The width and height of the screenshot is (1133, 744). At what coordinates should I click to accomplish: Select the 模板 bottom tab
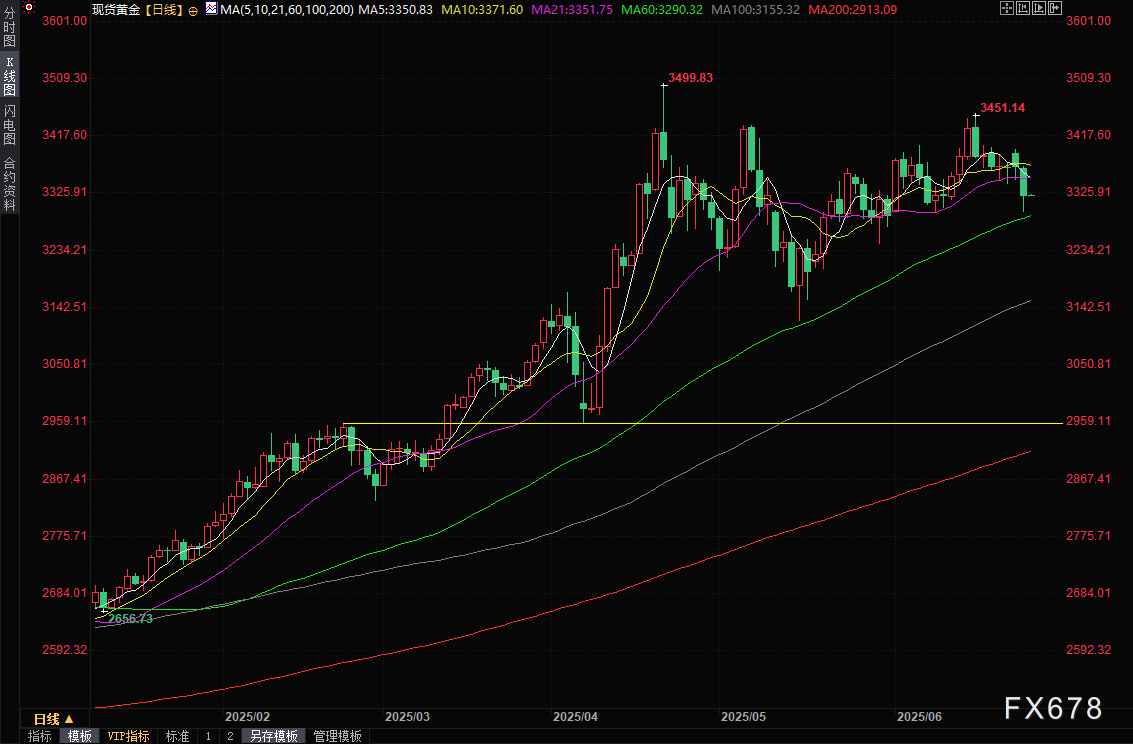[x=80, y=736]
